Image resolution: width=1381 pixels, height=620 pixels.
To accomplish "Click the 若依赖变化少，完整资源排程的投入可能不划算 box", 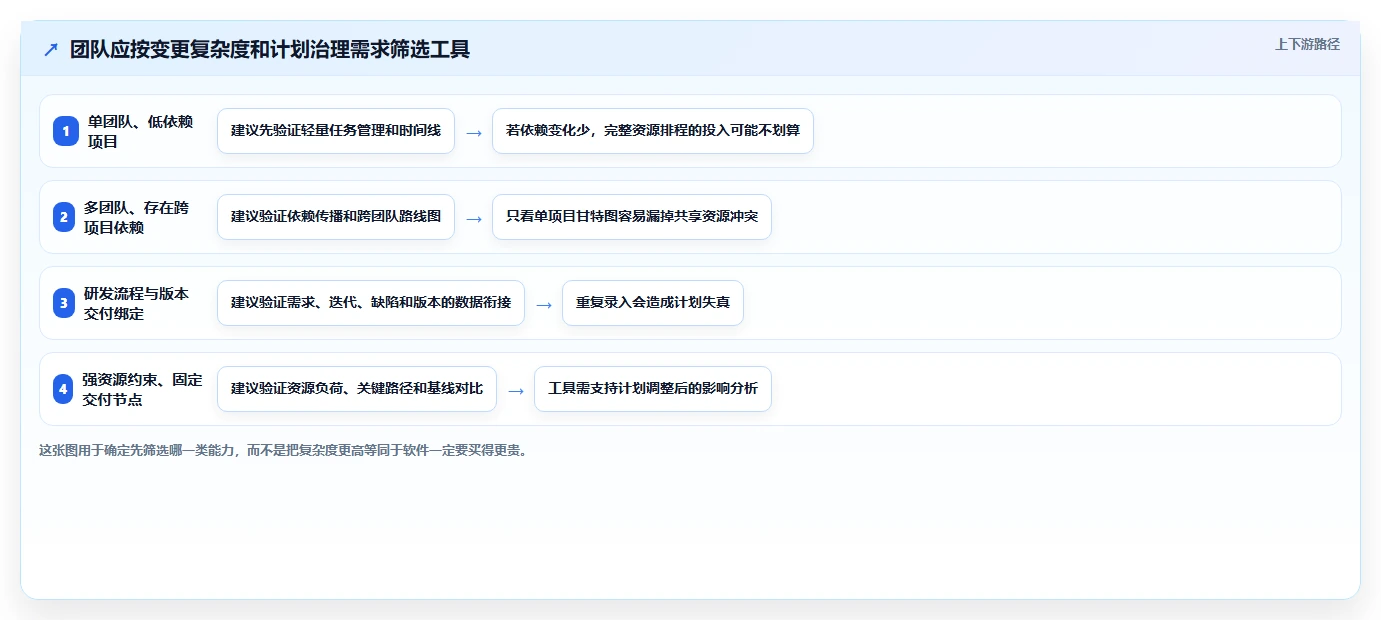I will click(x=653, y=131).
